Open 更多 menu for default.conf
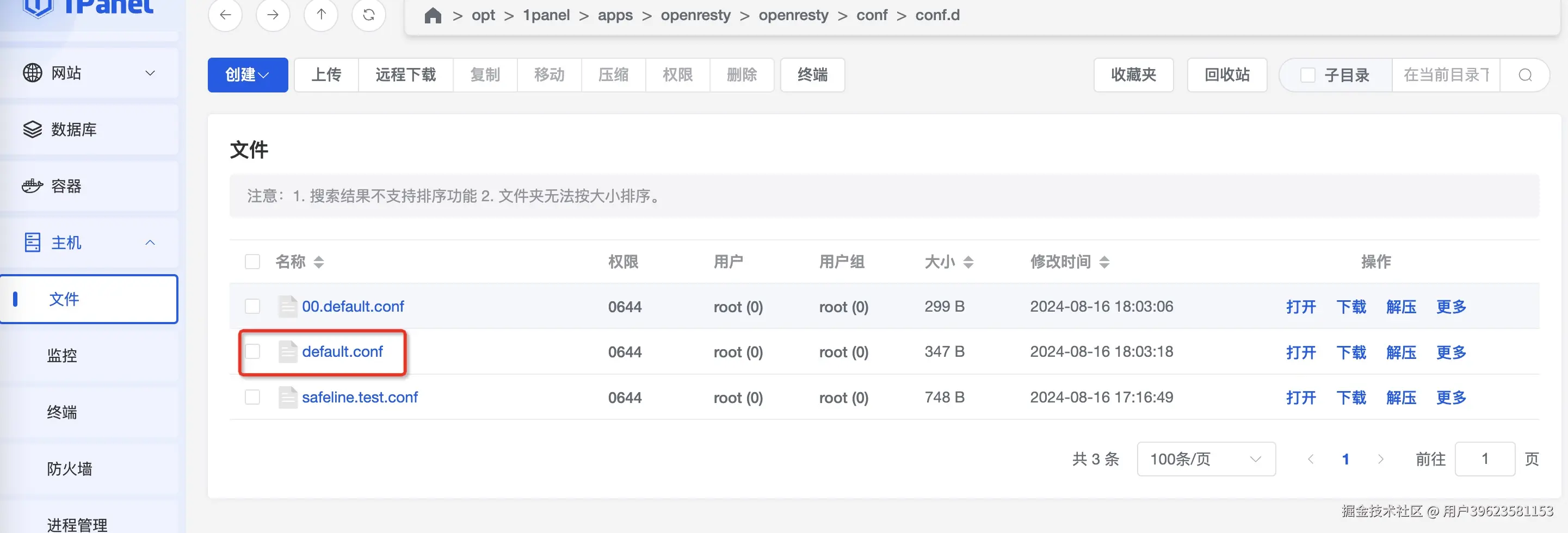Viewport: 1568px width, 533px height. tap(1451, 352)
